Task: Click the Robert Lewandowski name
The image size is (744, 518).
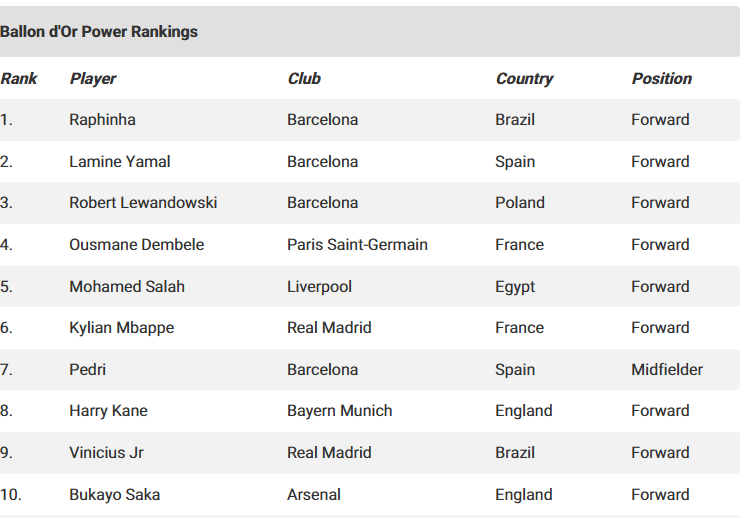Action: [x=143, y=203]
